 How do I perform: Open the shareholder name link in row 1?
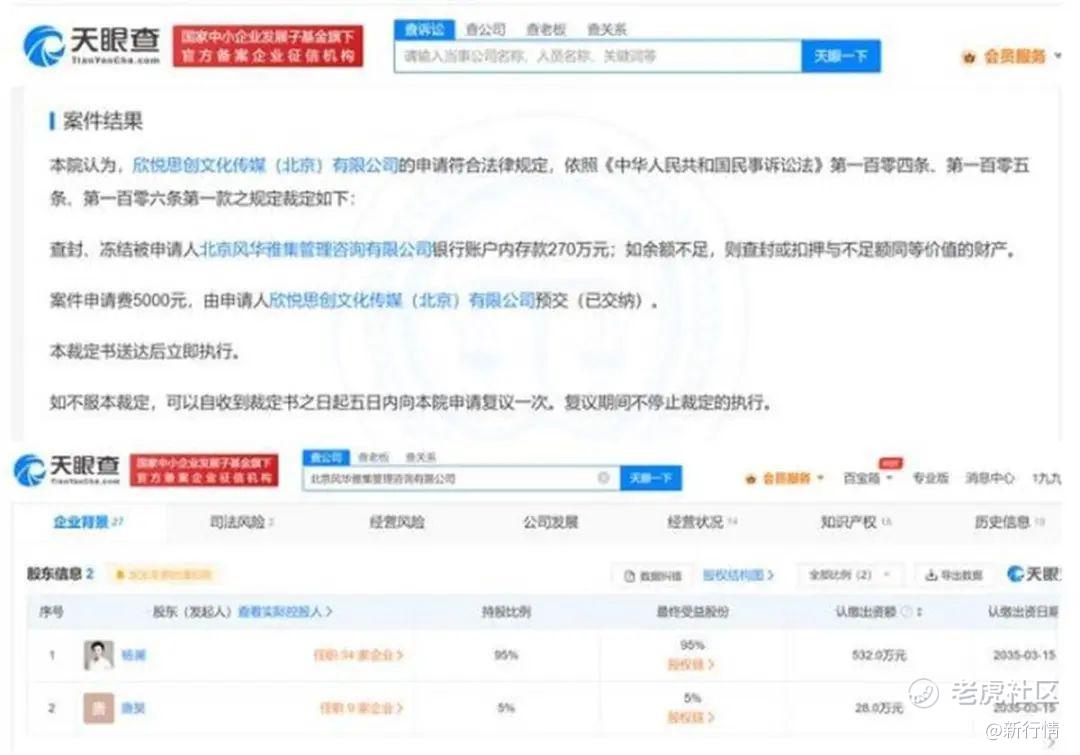133,655
